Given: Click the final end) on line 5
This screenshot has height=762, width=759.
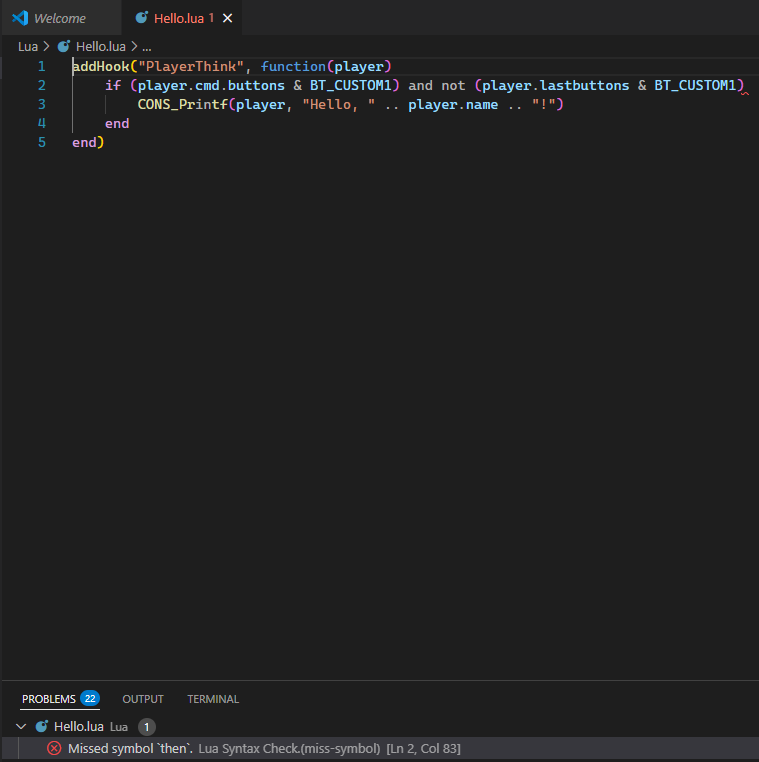Looking at the screenshot, I should coord(88,142).
